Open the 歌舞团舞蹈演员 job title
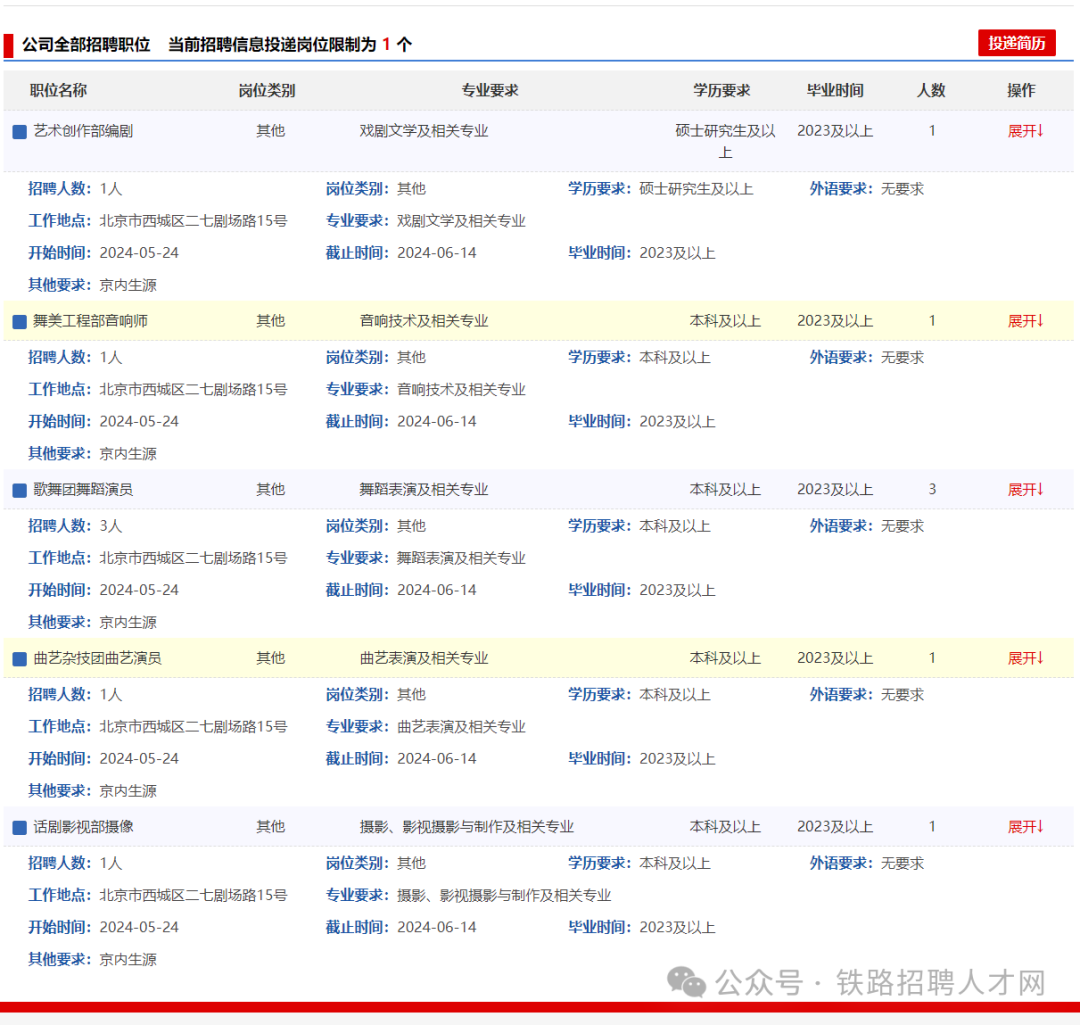This screenshot has height=1025, width=1080. click(83, 490)
